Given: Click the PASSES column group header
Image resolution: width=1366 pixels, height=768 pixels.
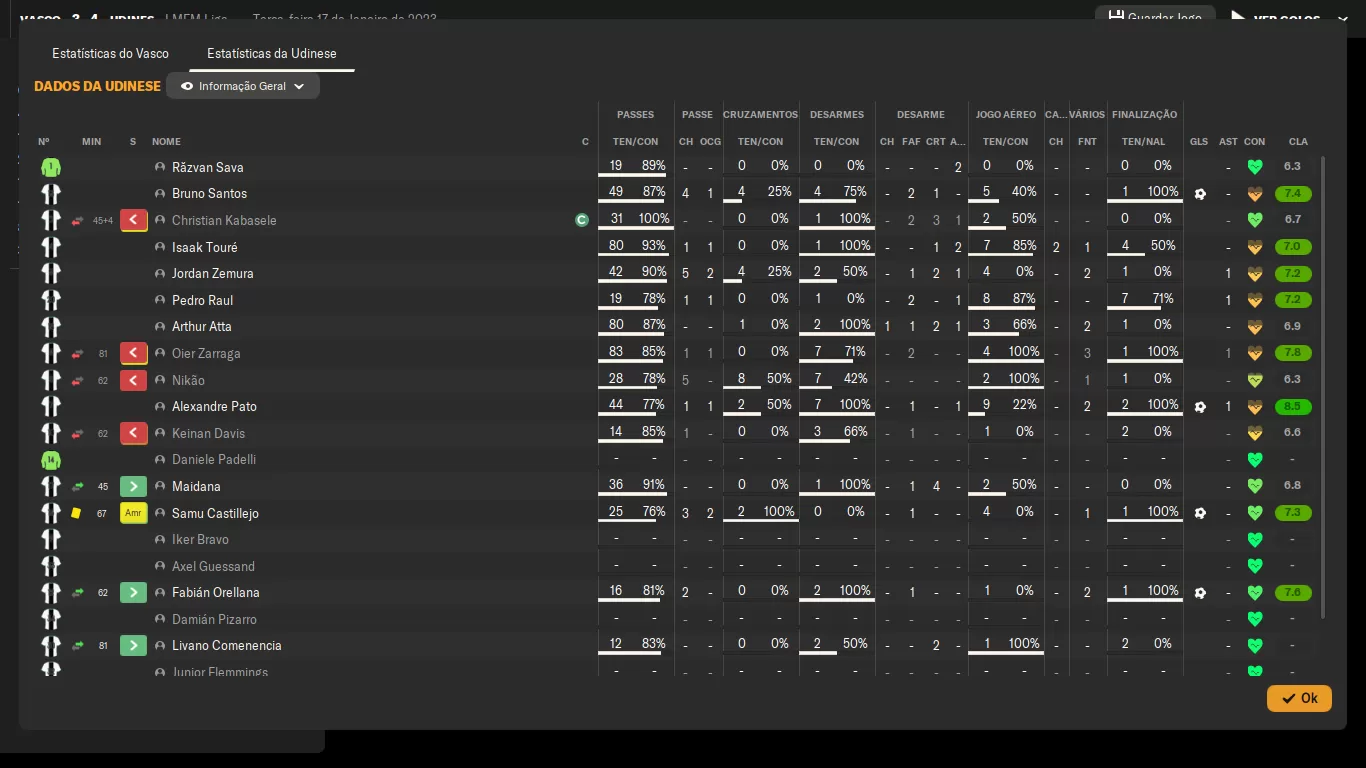Looking at the screenshot, I should (636, 115).
